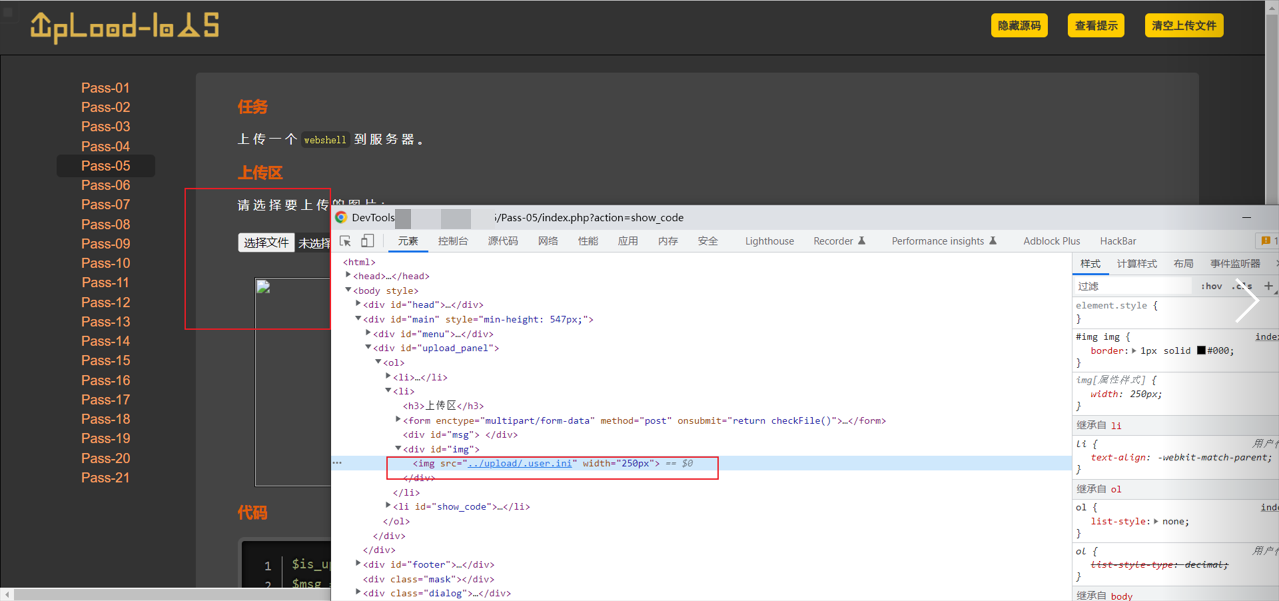The image size is (1279, 601).
Task: Click the black #000 border color swatch
Action: point(1201,351)
